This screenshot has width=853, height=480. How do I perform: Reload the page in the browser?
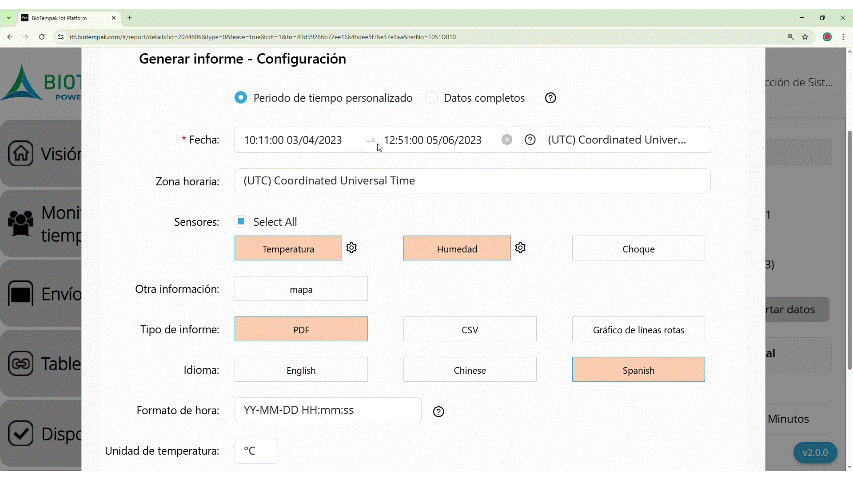(x=41, y=36)
